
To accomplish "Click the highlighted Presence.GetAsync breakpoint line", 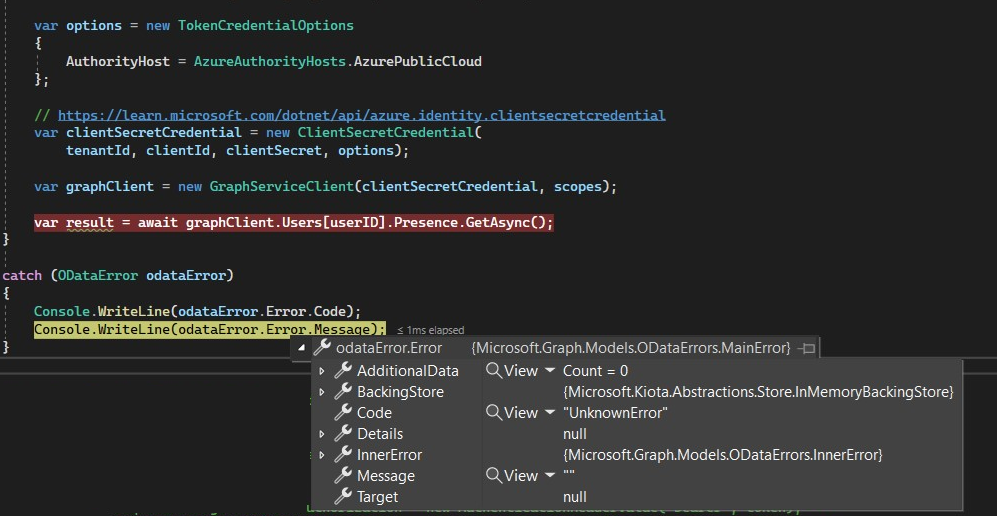I will 294,223.
